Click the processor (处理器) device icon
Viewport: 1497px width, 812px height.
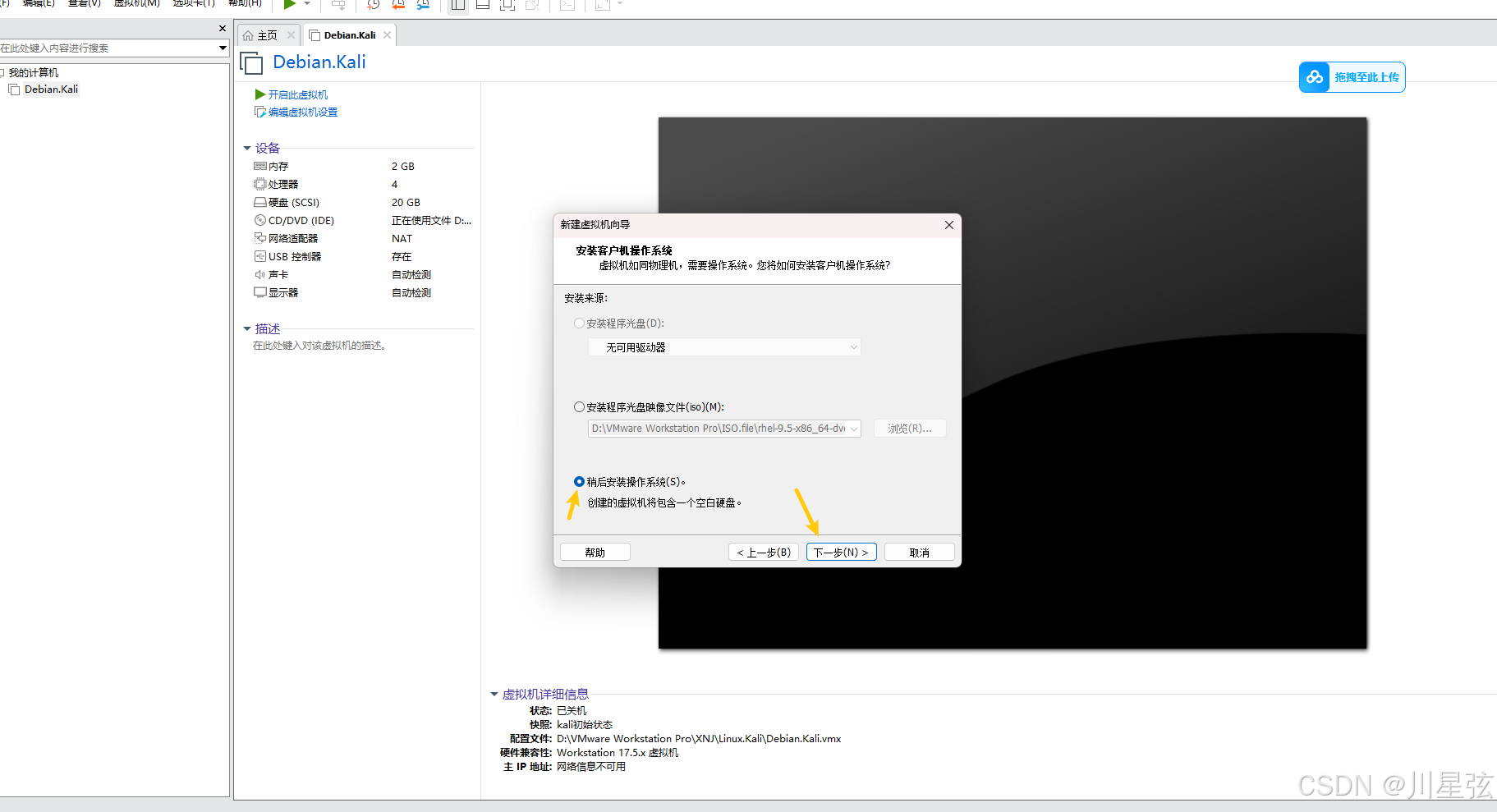(x=260, y=184)
